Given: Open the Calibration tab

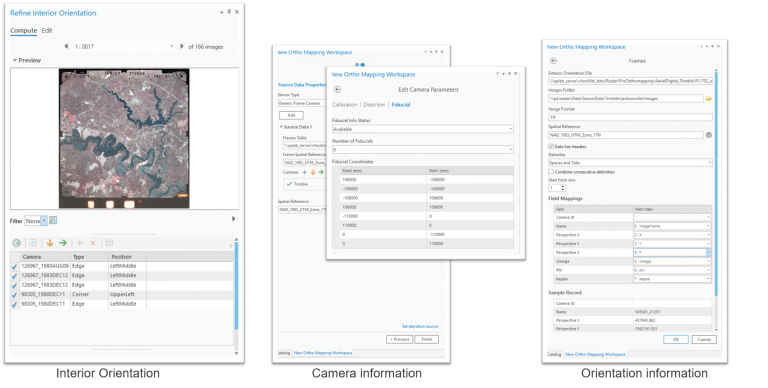Looking at the screenshot, I should [x=345, y=105].
